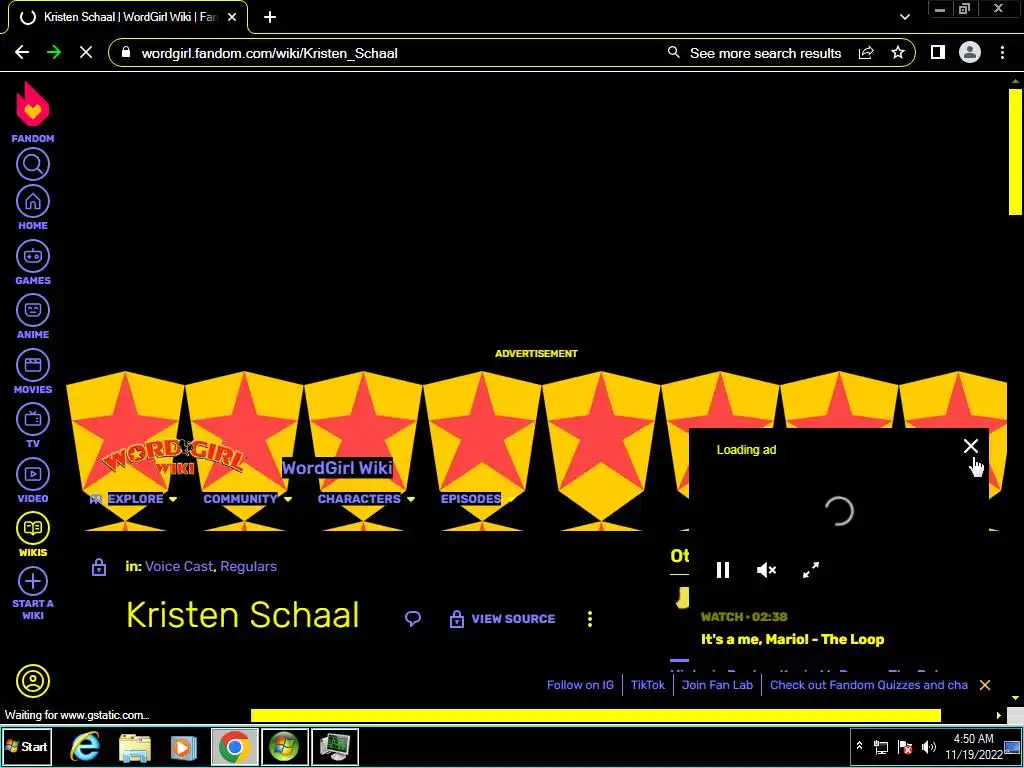The image size is (1024, 768).
Task: Go forward in browser history
Action: click(x=54, y=52)
